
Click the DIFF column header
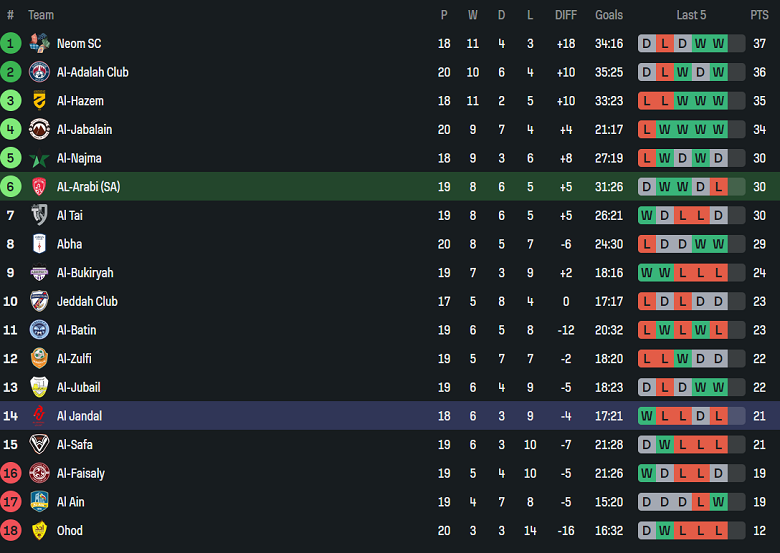coord(566,15)
